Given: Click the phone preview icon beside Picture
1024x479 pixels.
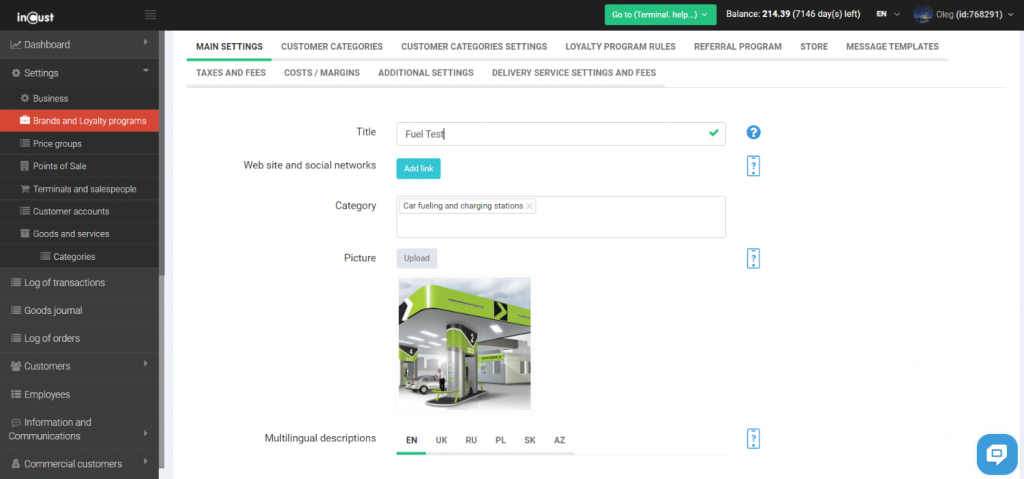Looking at the screenshot, I should point(754,258).
